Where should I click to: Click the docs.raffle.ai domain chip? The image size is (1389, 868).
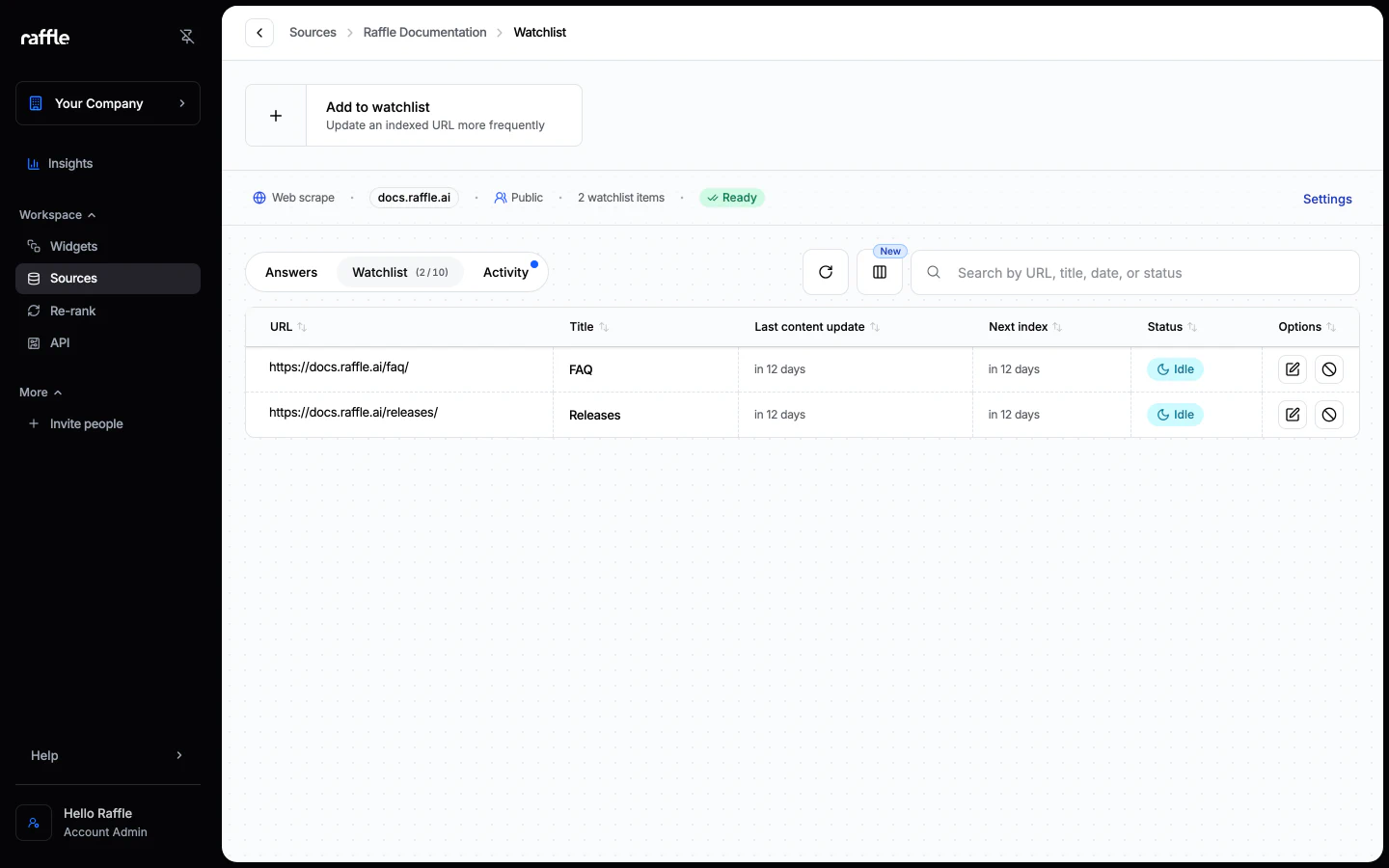click(x=414, y=198)
